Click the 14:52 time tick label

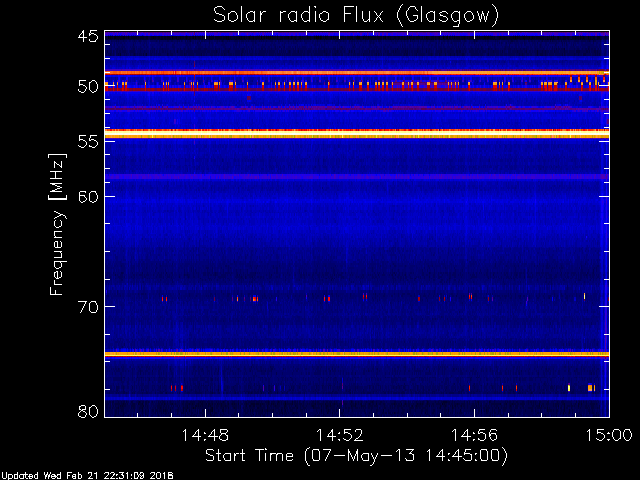tap(340, 435)
